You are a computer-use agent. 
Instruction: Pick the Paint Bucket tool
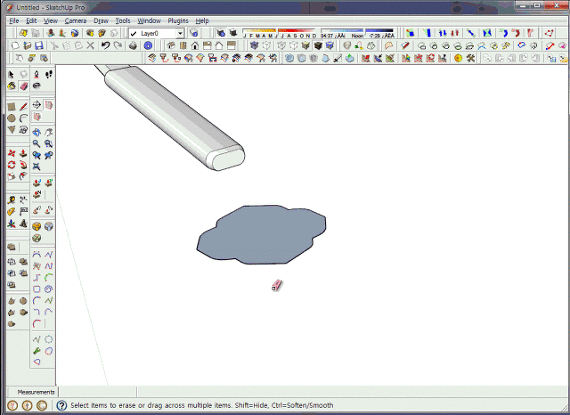tap(11, 86)
